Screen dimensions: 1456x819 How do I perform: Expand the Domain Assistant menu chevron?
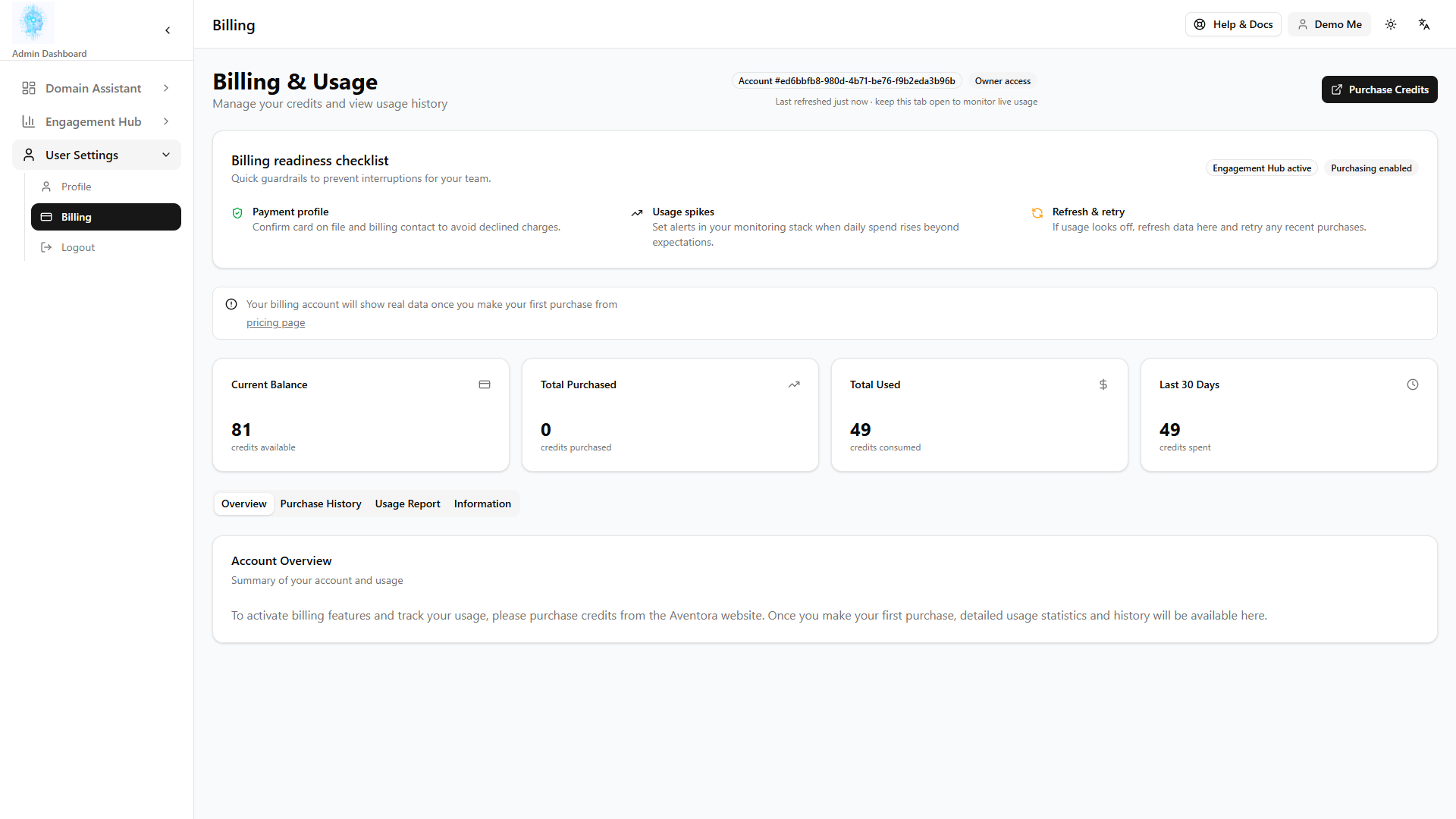pyautogui.click(x=166, y=88)
